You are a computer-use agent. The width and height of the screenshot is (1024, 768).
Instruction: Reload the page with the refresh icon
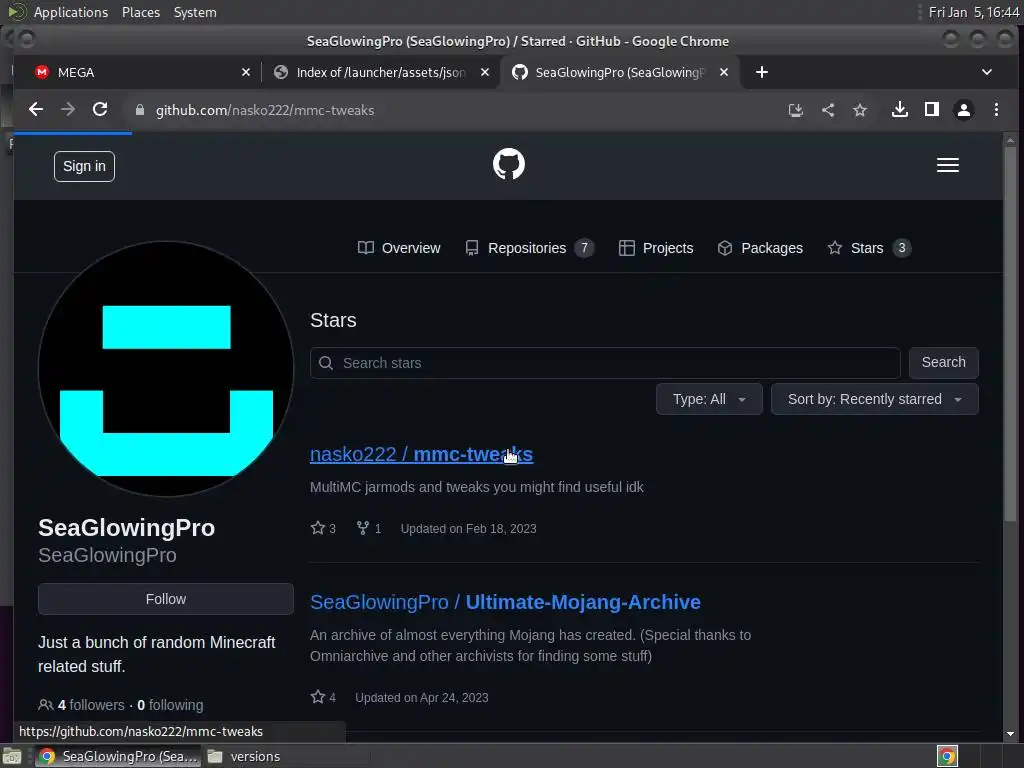click(x=100, y=110)
